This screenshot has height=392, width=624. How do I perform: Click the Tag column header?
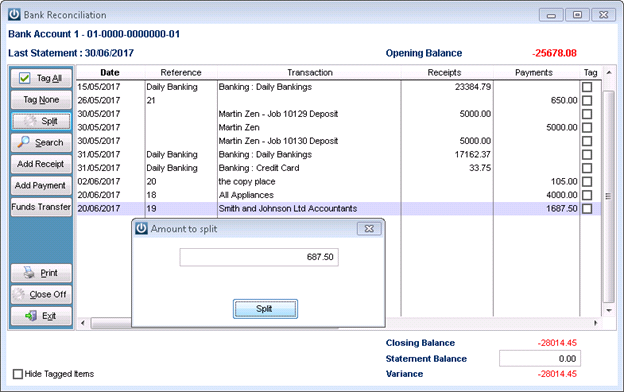[x=591, y=73]
